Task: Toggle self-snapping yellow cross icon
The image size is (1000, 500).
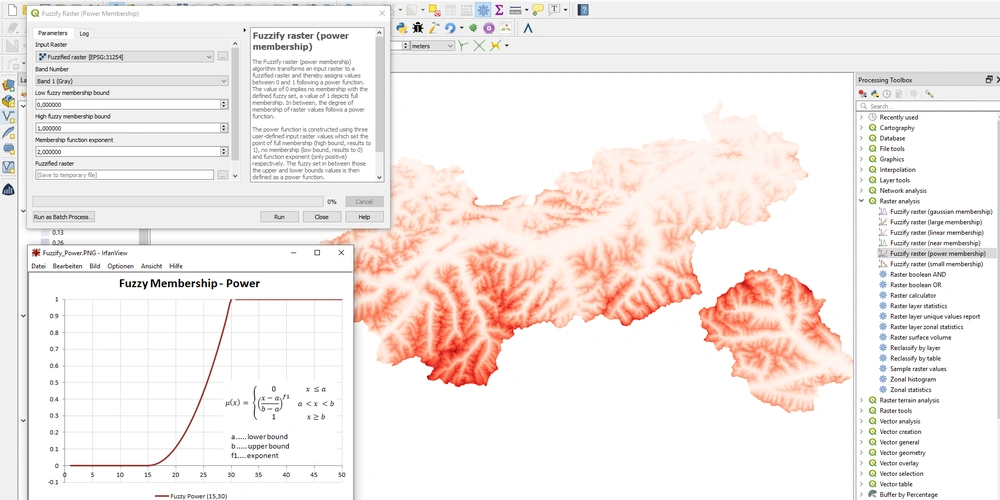Action: click(x=495, y=46)
